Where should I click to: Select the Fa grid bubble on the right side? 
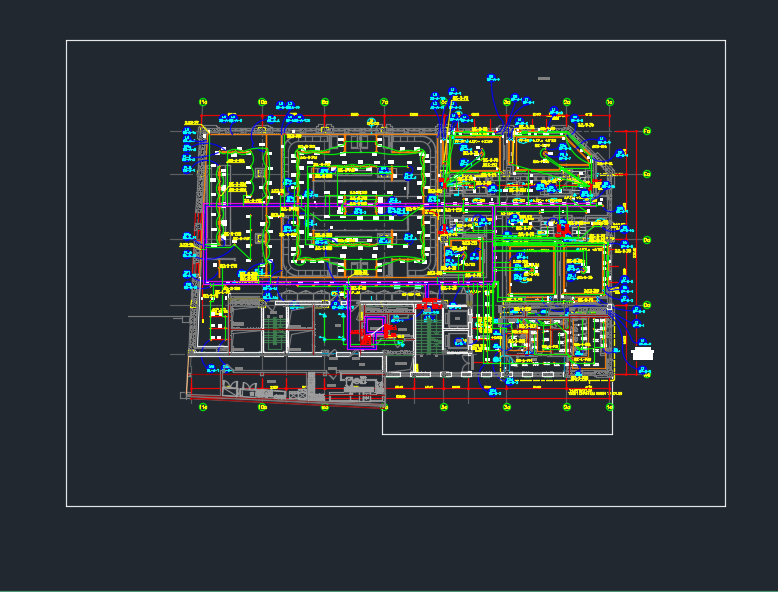click(x=647, y=132)
